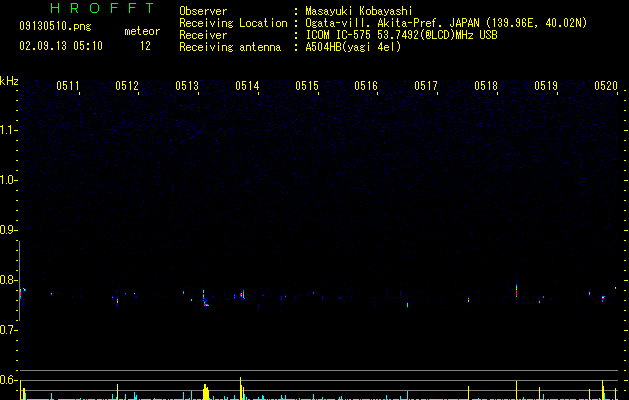This screenshot has width=629, height=400.
Task: Click the Receiving Location label
Action: 233,23
